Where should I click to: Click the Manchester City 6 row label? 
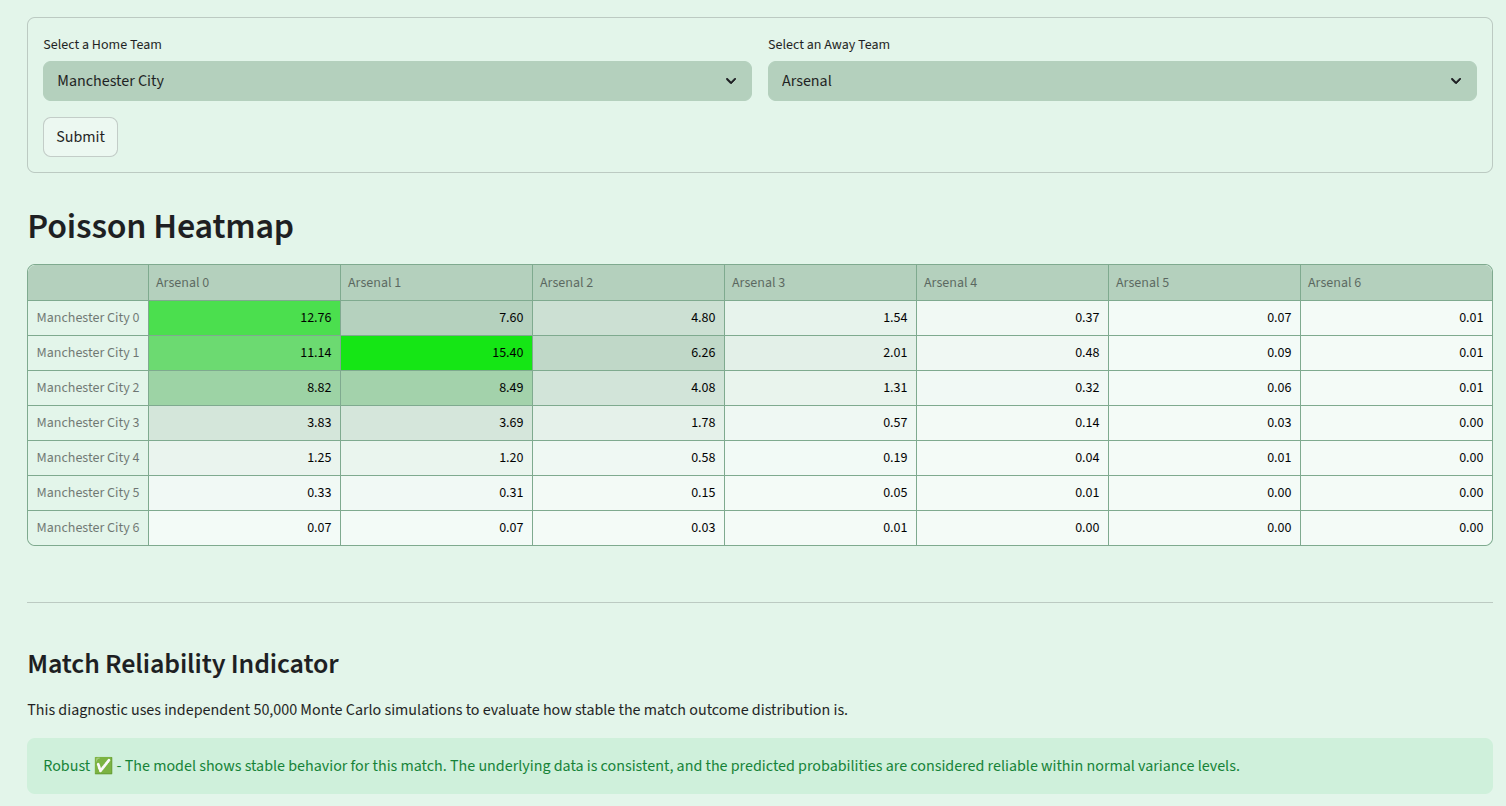click(x=88, y=528)
